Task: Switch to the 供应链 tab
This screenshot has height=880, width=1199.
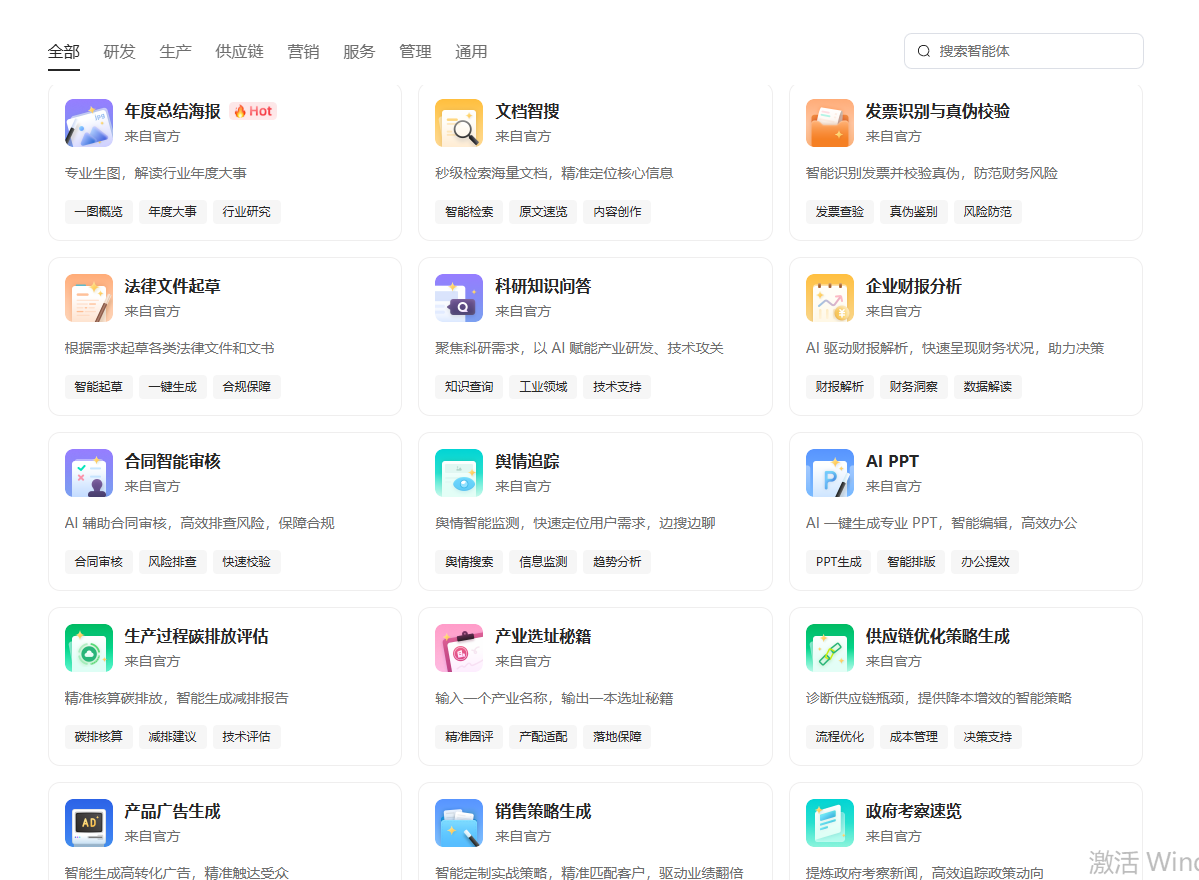Action: [239, 52]
